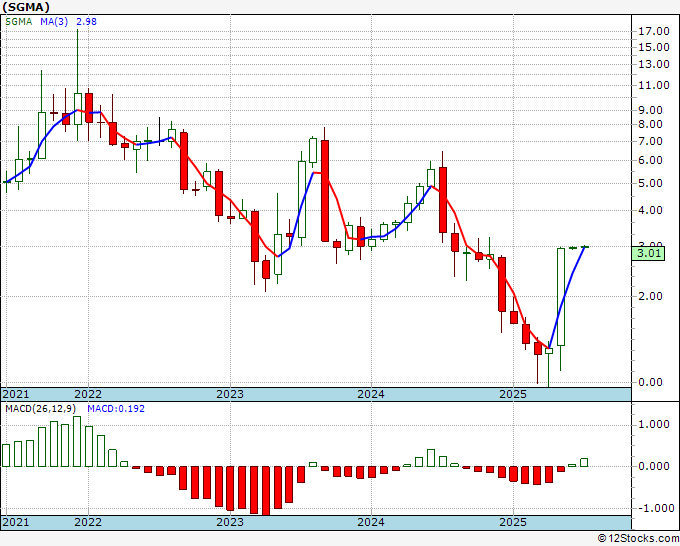Screen dimensions: 680x546
Task: Click 2022 on the price chart time axis
Action: click(x=88, y=394)
